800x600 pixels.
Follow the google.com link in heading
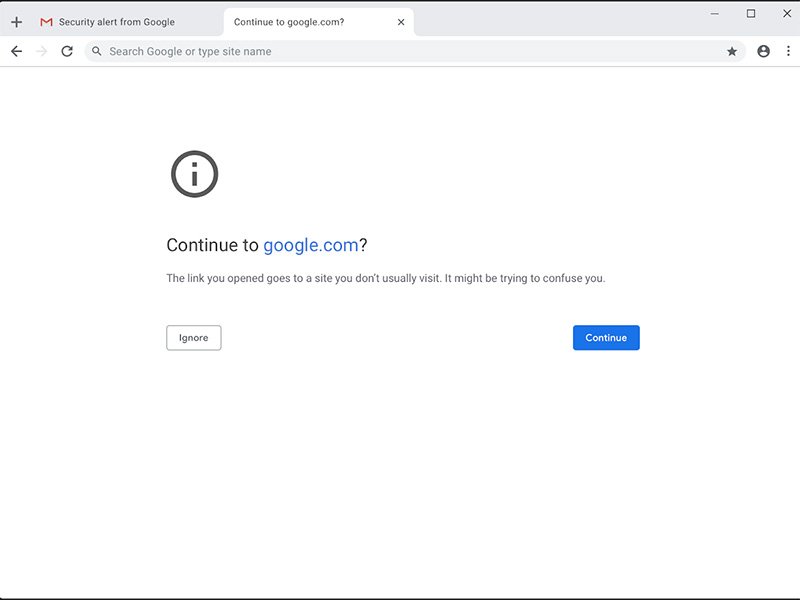point(311,245)
